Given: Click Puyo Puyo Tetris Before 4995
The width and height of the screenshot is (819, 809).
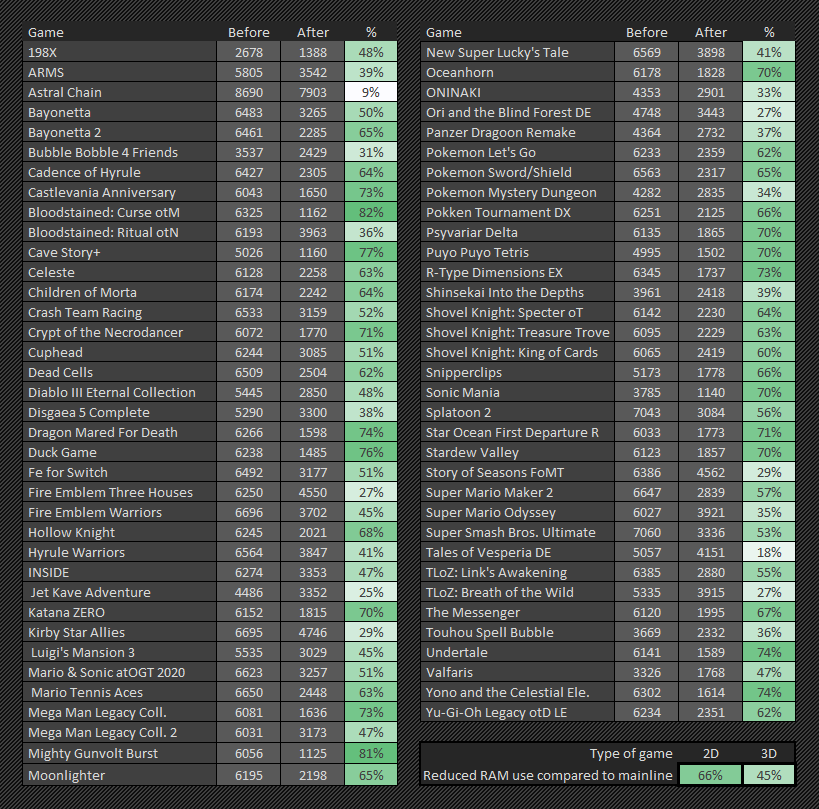Looking at the screenshot, I should (x=647, y=253).
